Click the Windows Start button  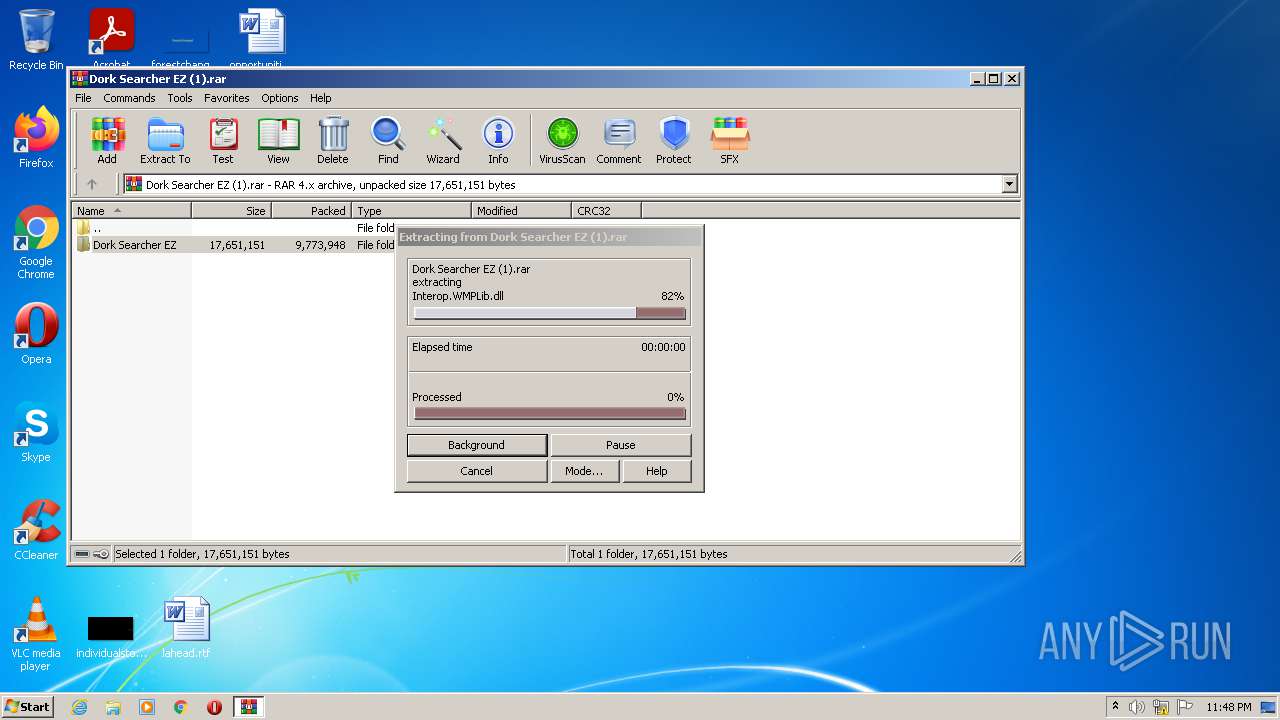point(27,707)
